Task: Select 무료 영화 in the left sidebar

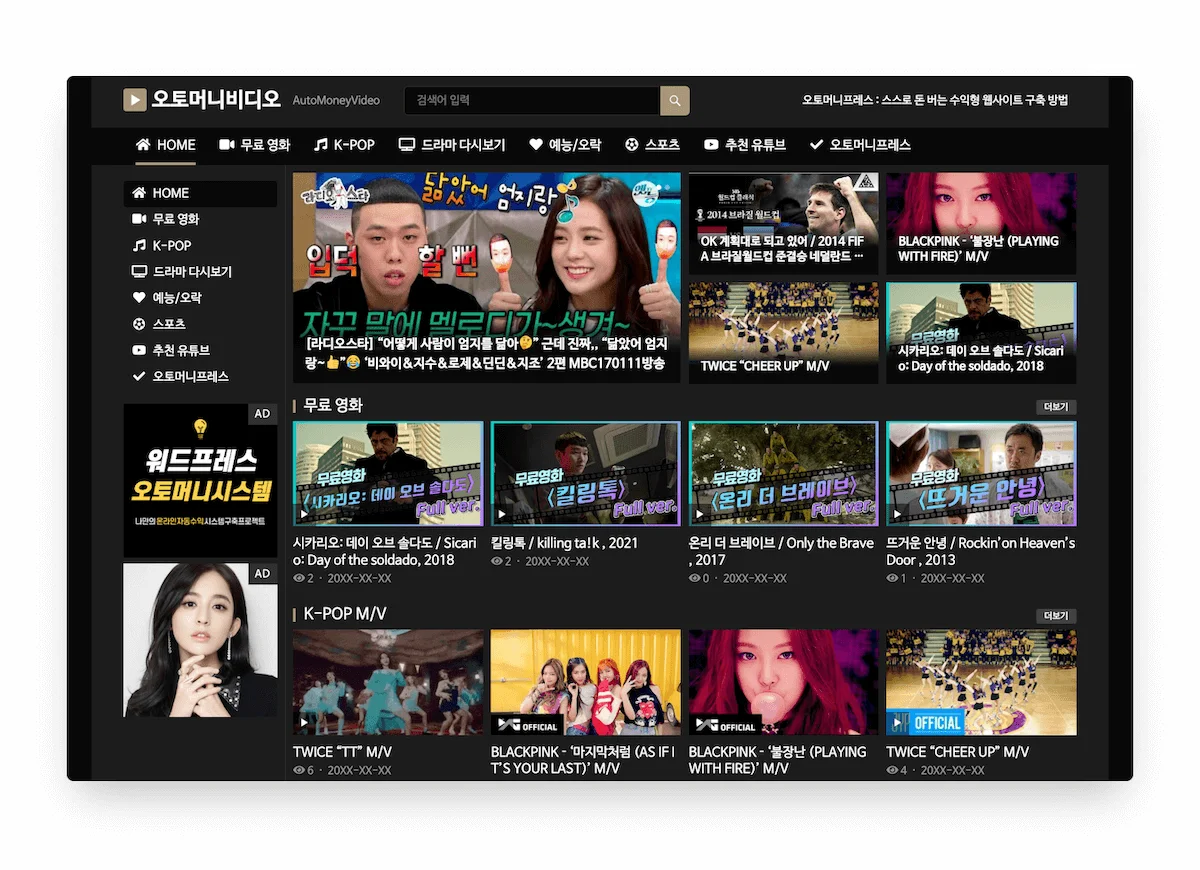Action: pyautogui.click(x=200, y=219)
